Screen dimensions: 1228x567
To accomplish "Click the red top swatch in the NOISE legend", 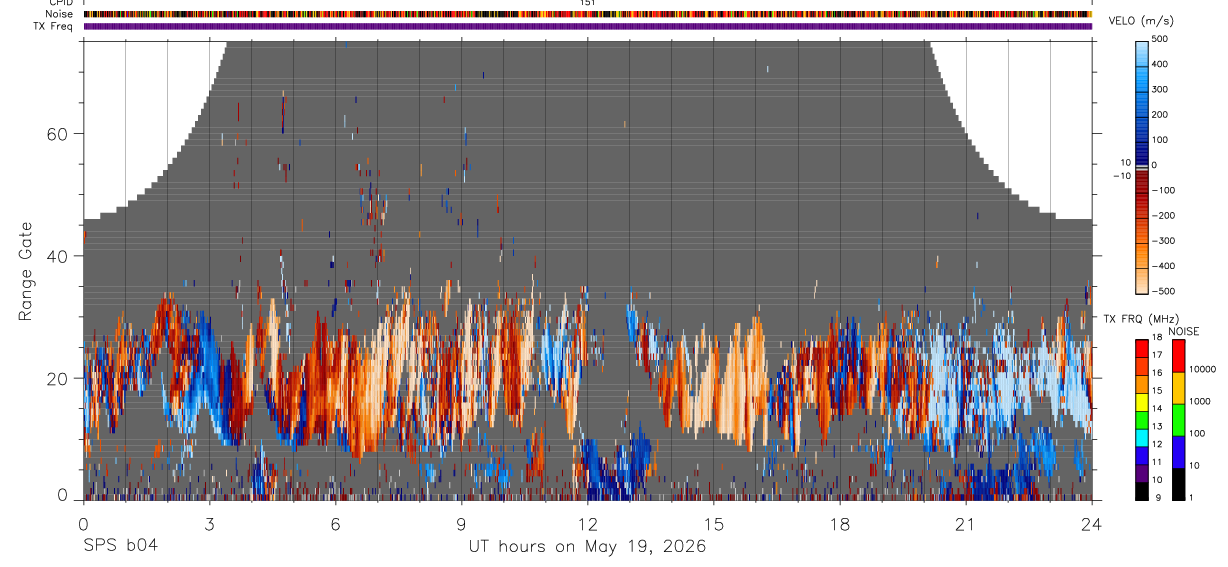I will pyautogui.click(x=1178, y=356).
